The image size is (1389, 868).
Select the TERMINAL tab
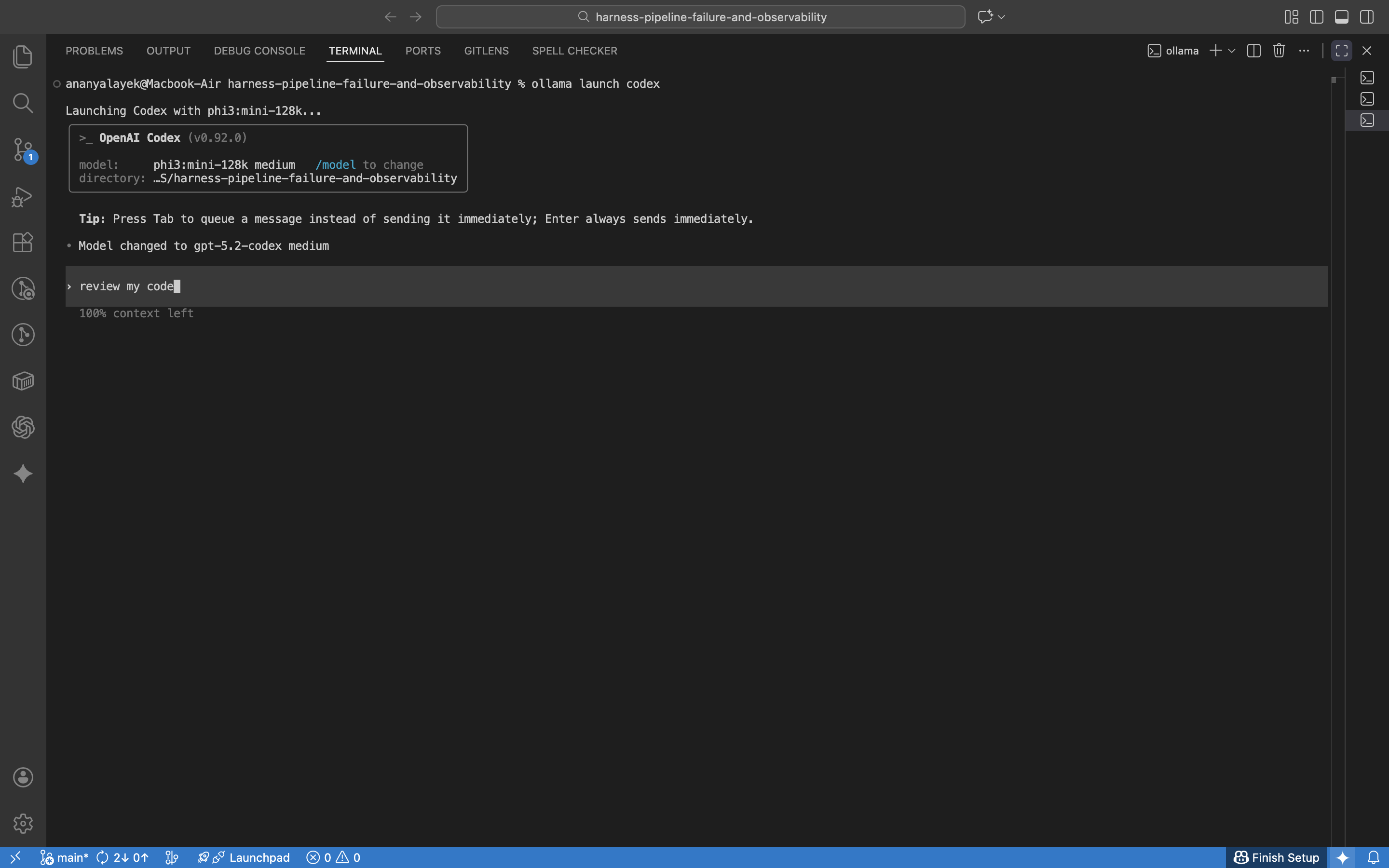355,51
